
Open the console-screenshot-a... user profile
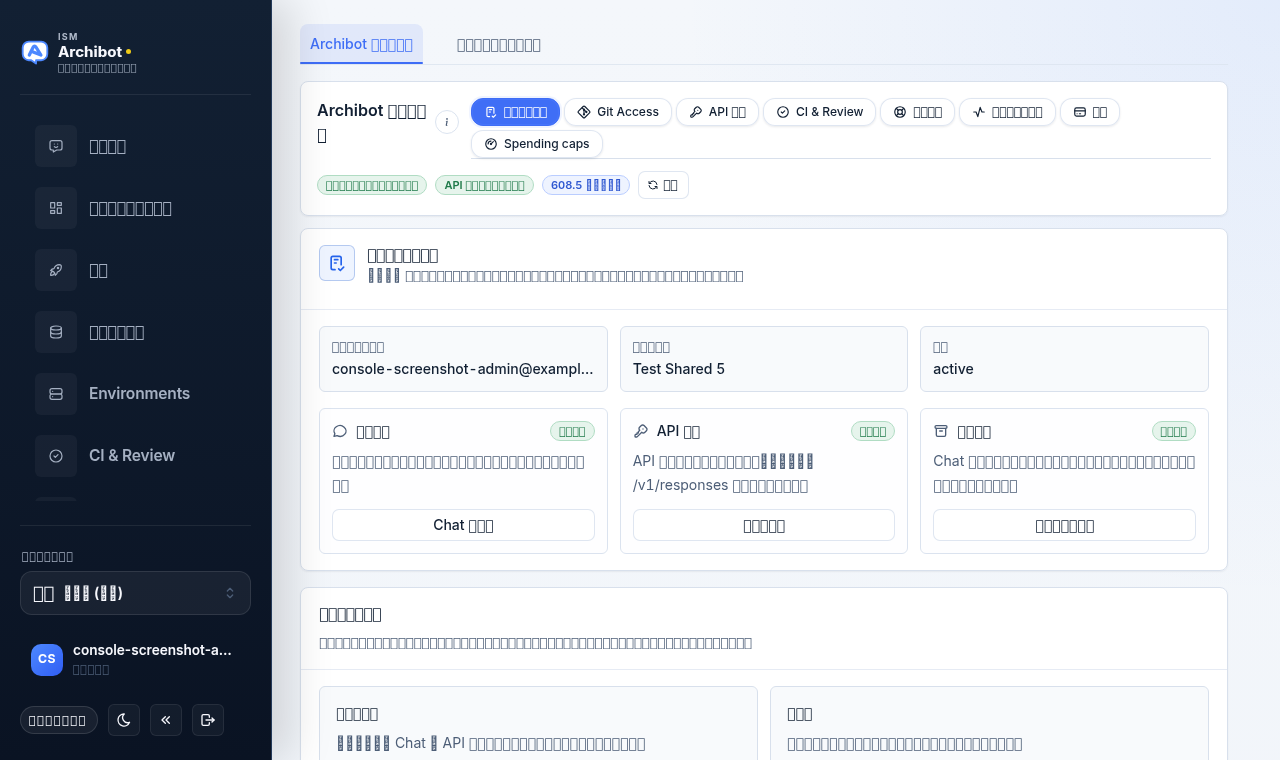[x=135, y=659]
